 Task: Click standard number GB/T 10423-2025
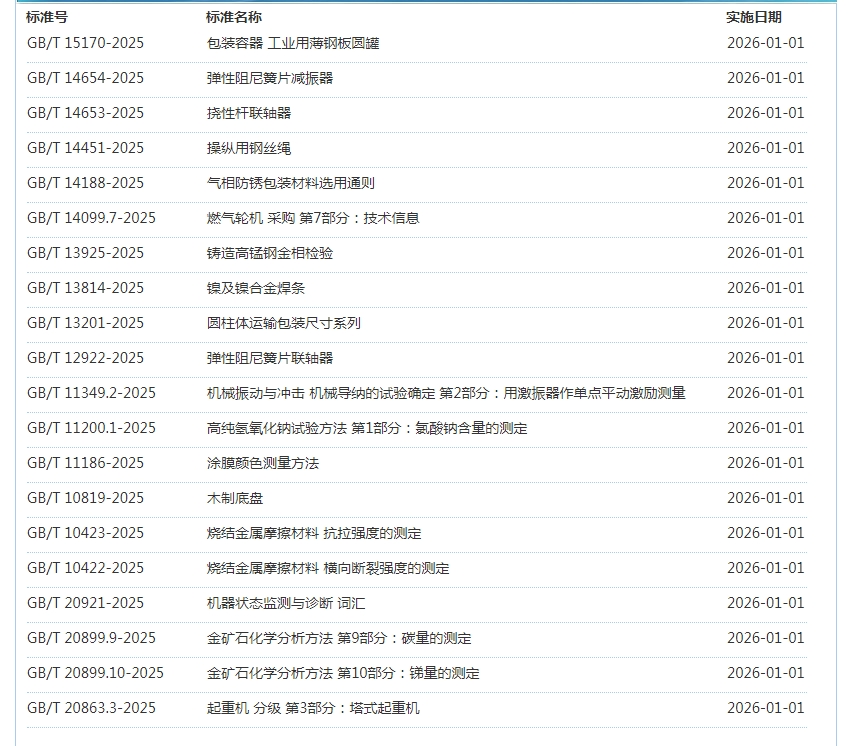coord(85,533)
